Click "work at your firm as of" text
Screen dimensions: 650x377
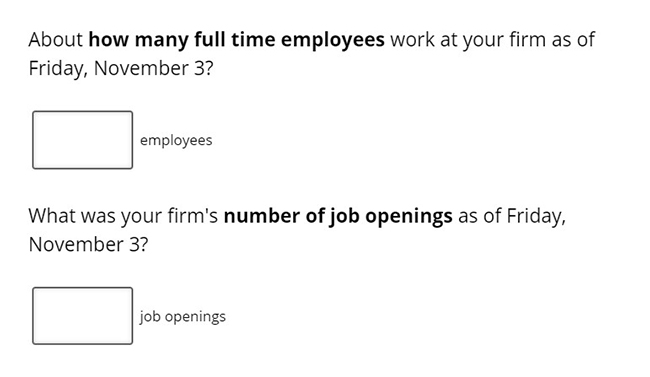pyautogui.click(x=492, y=40)
